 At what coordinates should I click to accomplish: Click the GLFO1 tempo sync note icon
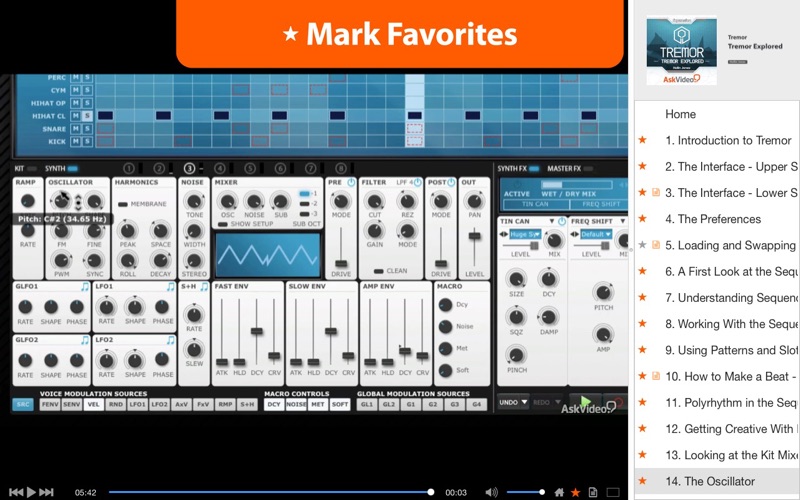pos(85,287)
